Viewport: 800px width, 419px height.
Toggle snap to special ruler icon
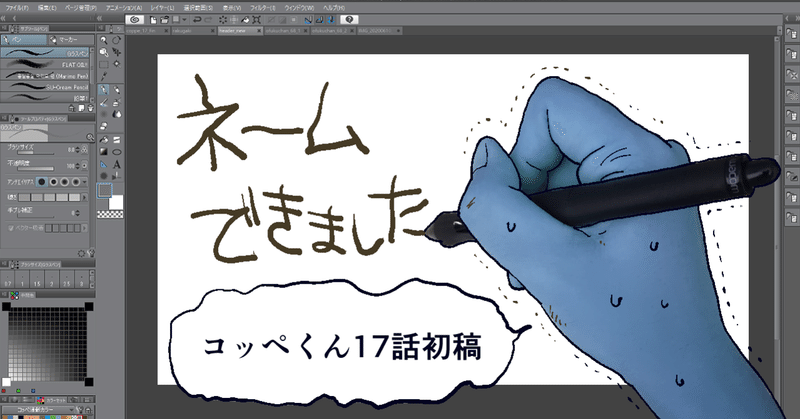[319, 20]
